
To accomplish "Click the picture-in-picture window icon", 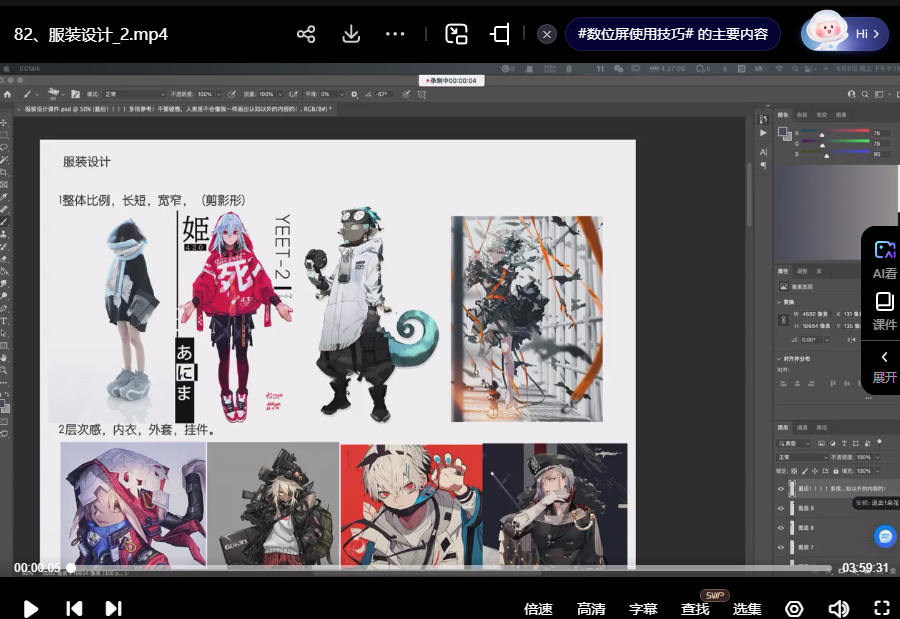I will (456, 34).
